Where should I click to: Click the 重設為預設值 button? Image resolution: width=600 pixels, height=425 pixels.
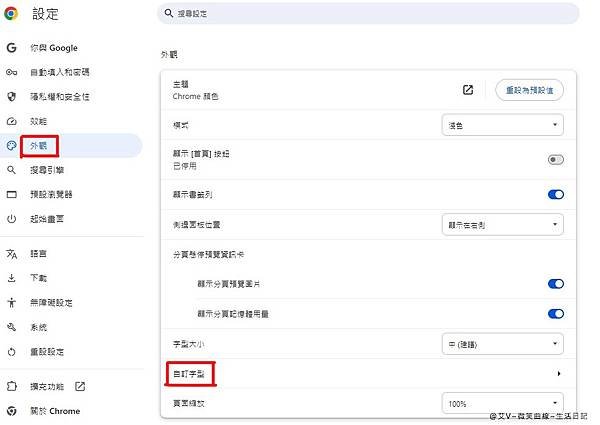tap(529, 90)
